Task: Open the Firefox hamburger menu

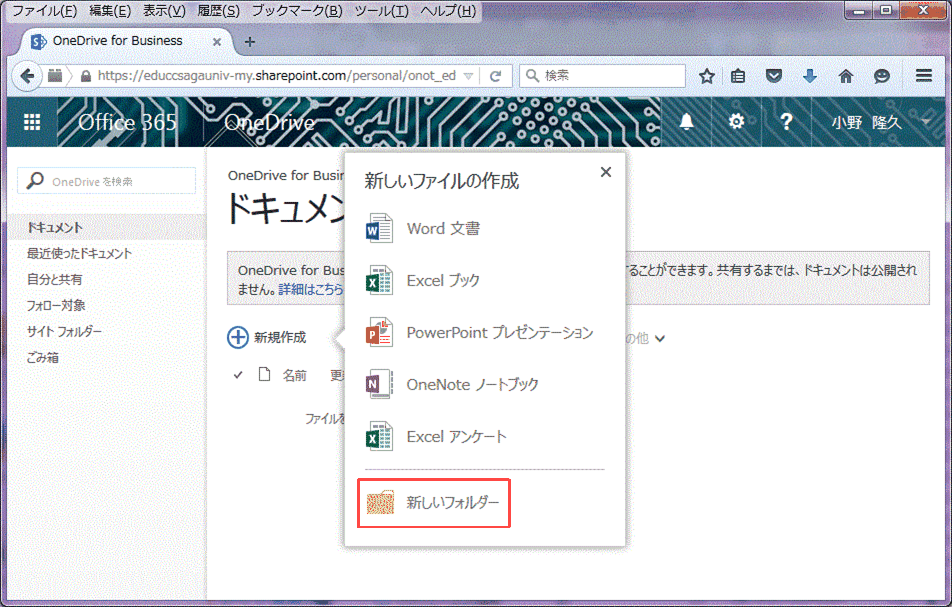Action: pos(924,75)
